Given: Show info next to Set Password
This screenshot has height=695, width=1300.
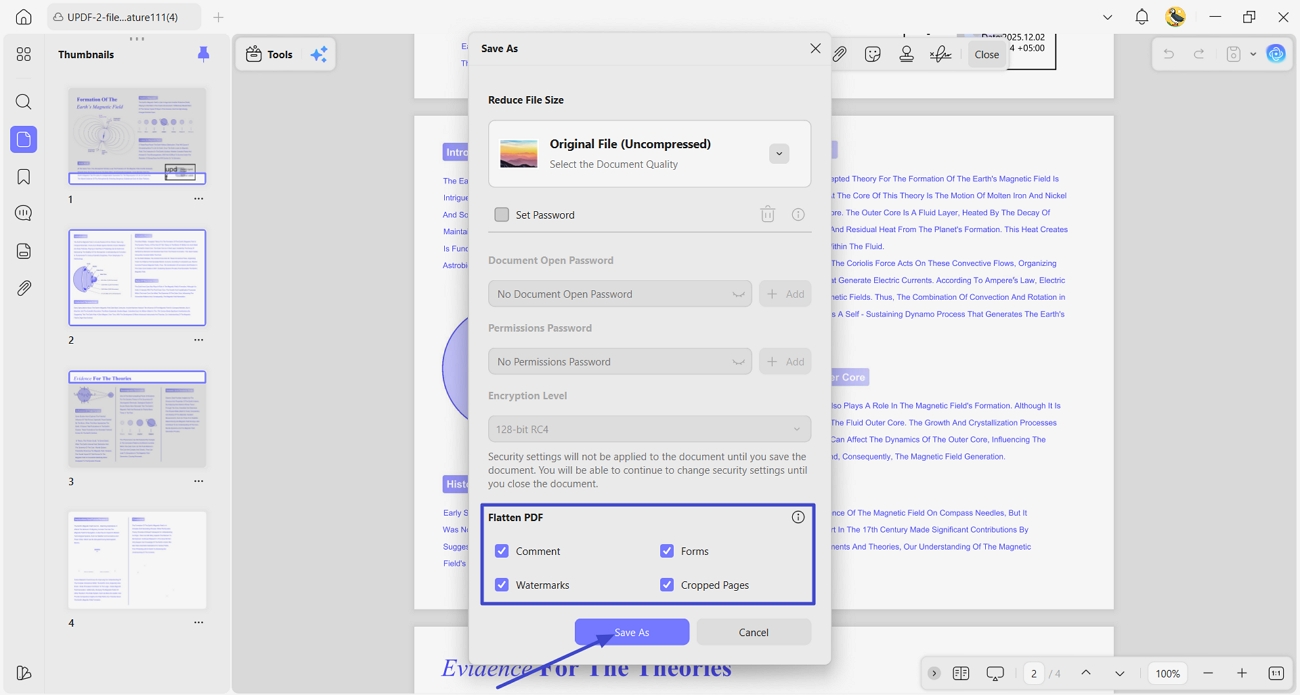Looking at the screenshot, I should pyautogui.click(x=798, y=214).
